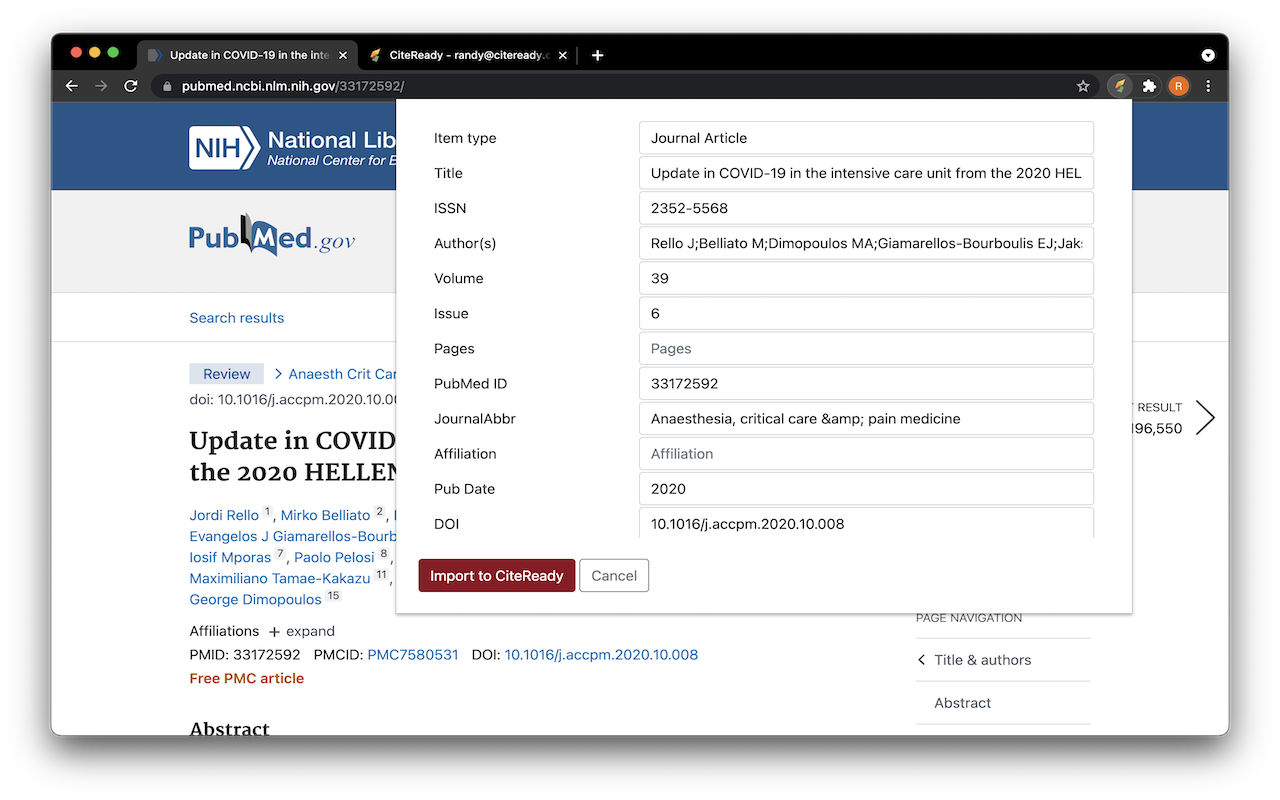This screenshot has height=800, width=1280.
Task: Click the address bar URL
Action: point(292,86)
